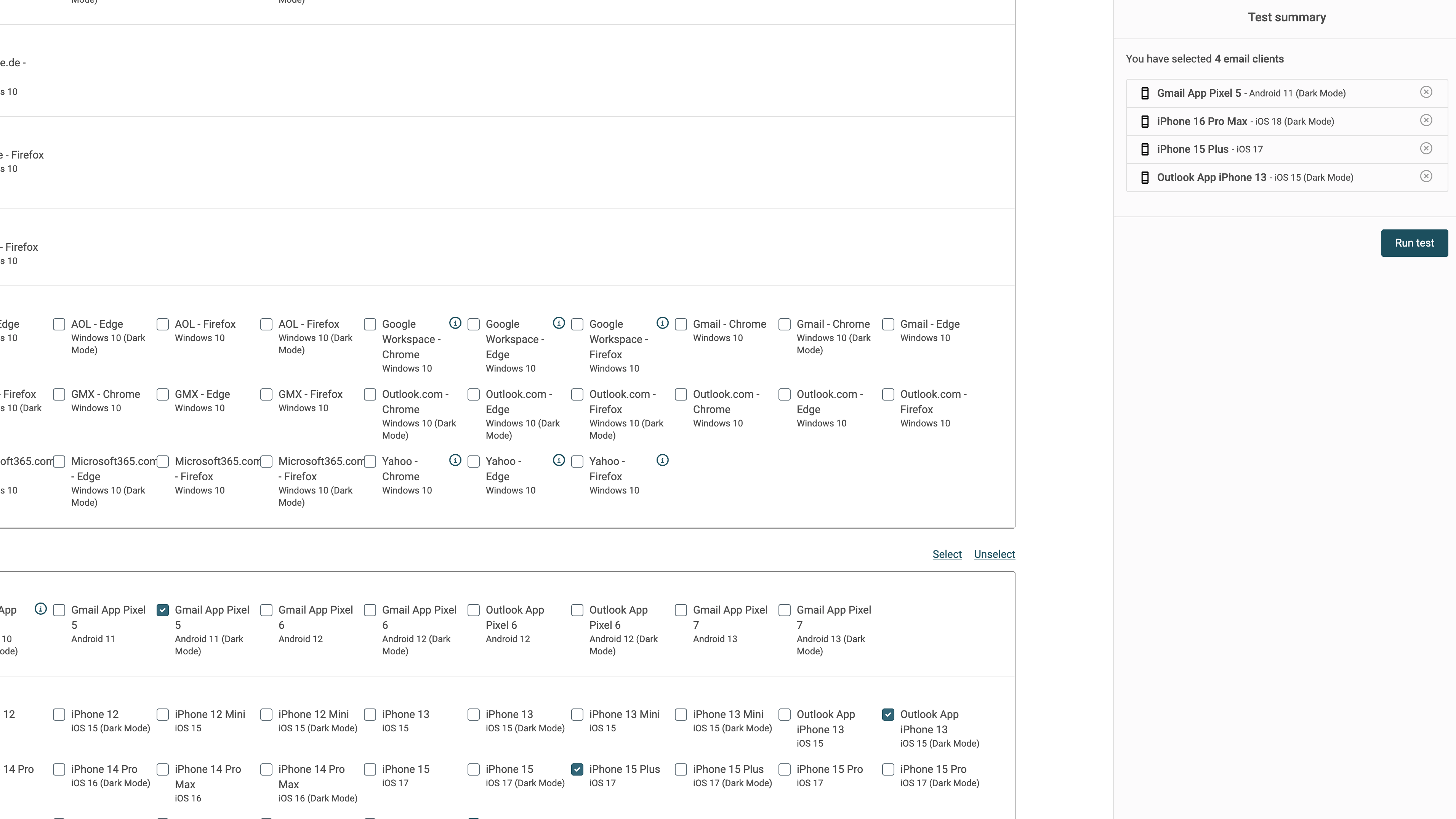Remove iPhone 15 Plus from test summary
The height and width of the screenshot is (819, 1456).
(x=1426, y=148)
